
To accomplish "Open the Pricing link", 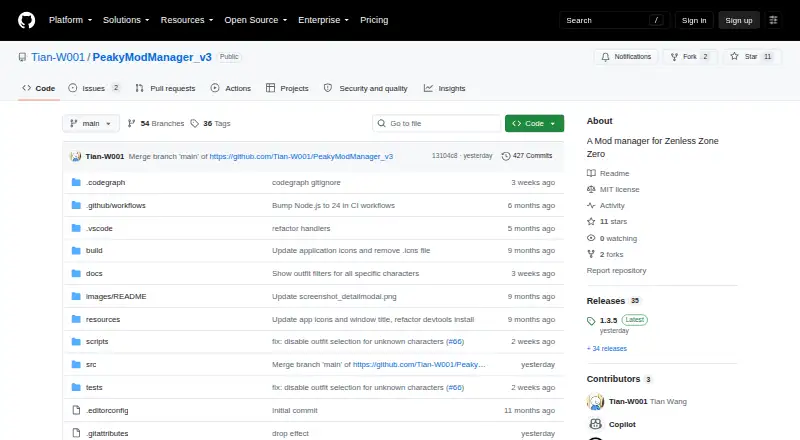I will [374, 20].
